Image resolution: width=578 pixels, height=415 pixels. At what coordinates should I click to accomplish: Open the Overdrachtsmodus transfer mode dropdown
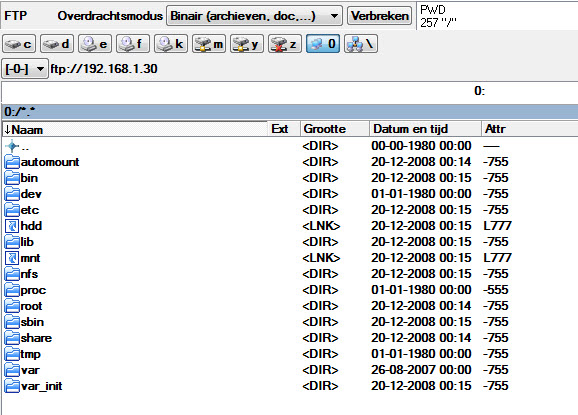tap(254, 16)
